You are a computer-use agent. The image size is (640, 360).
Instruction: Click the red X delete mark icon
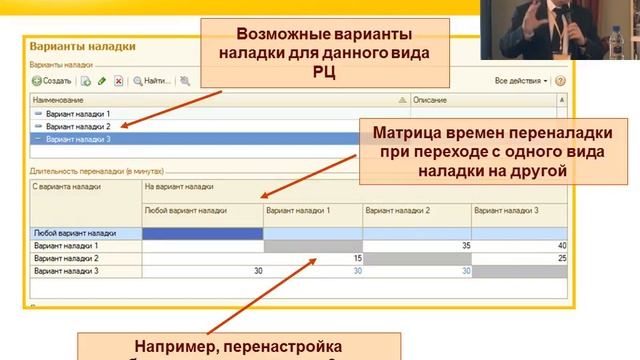point(118,81)
